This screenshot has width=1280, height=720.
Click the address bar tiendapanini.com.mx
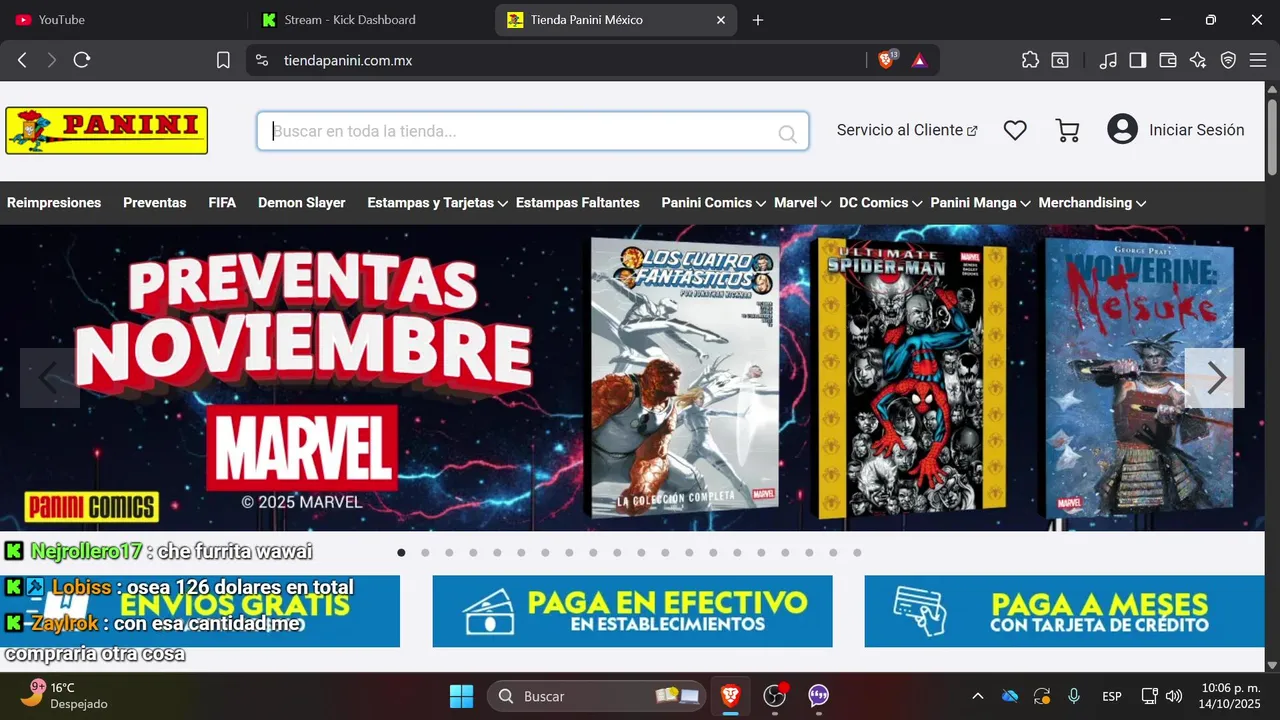[348, 60]
